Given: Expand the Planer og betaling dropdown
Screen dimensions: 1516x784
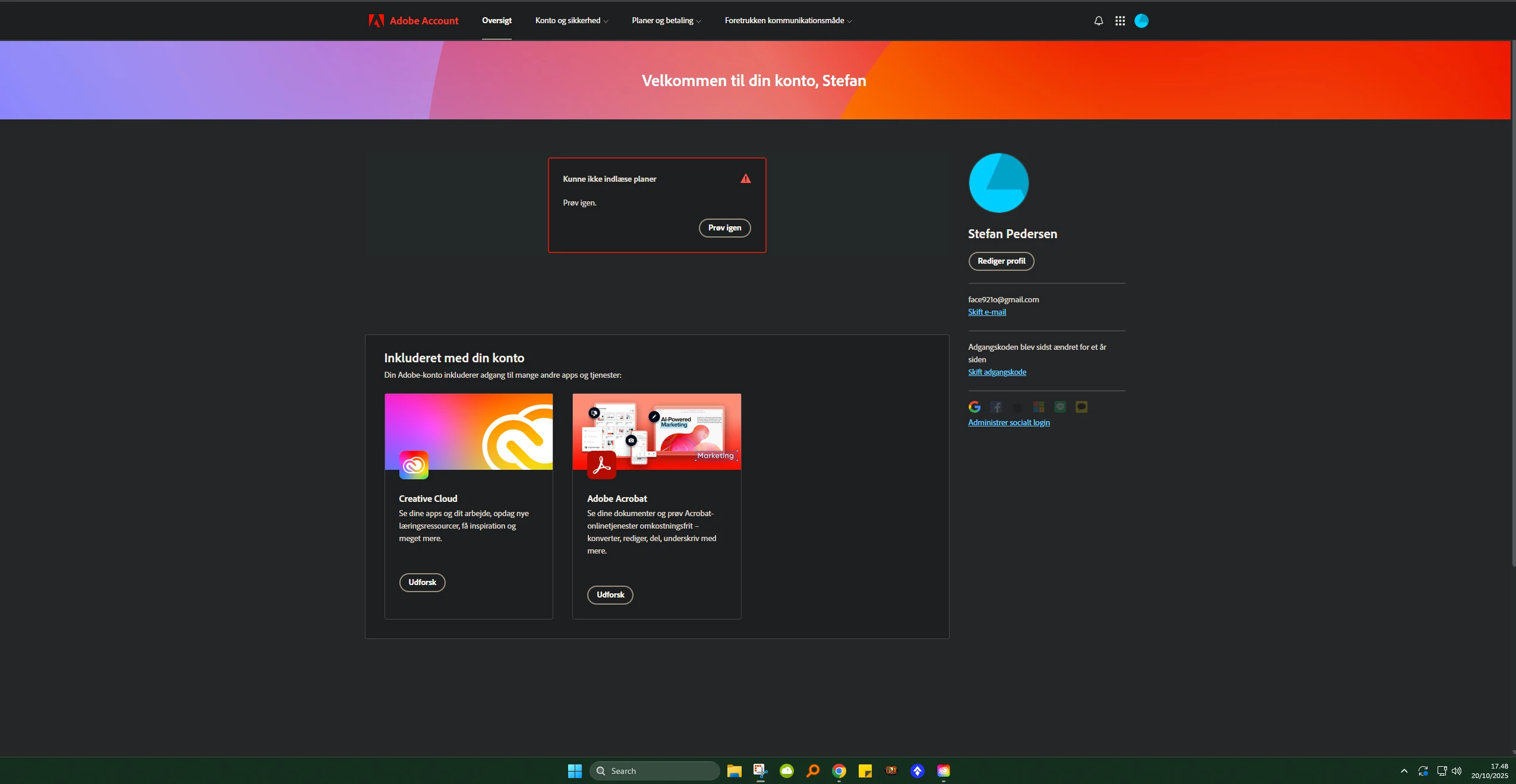Looking at the screenshot, I should pyautogui.click(x=666, y=21).
